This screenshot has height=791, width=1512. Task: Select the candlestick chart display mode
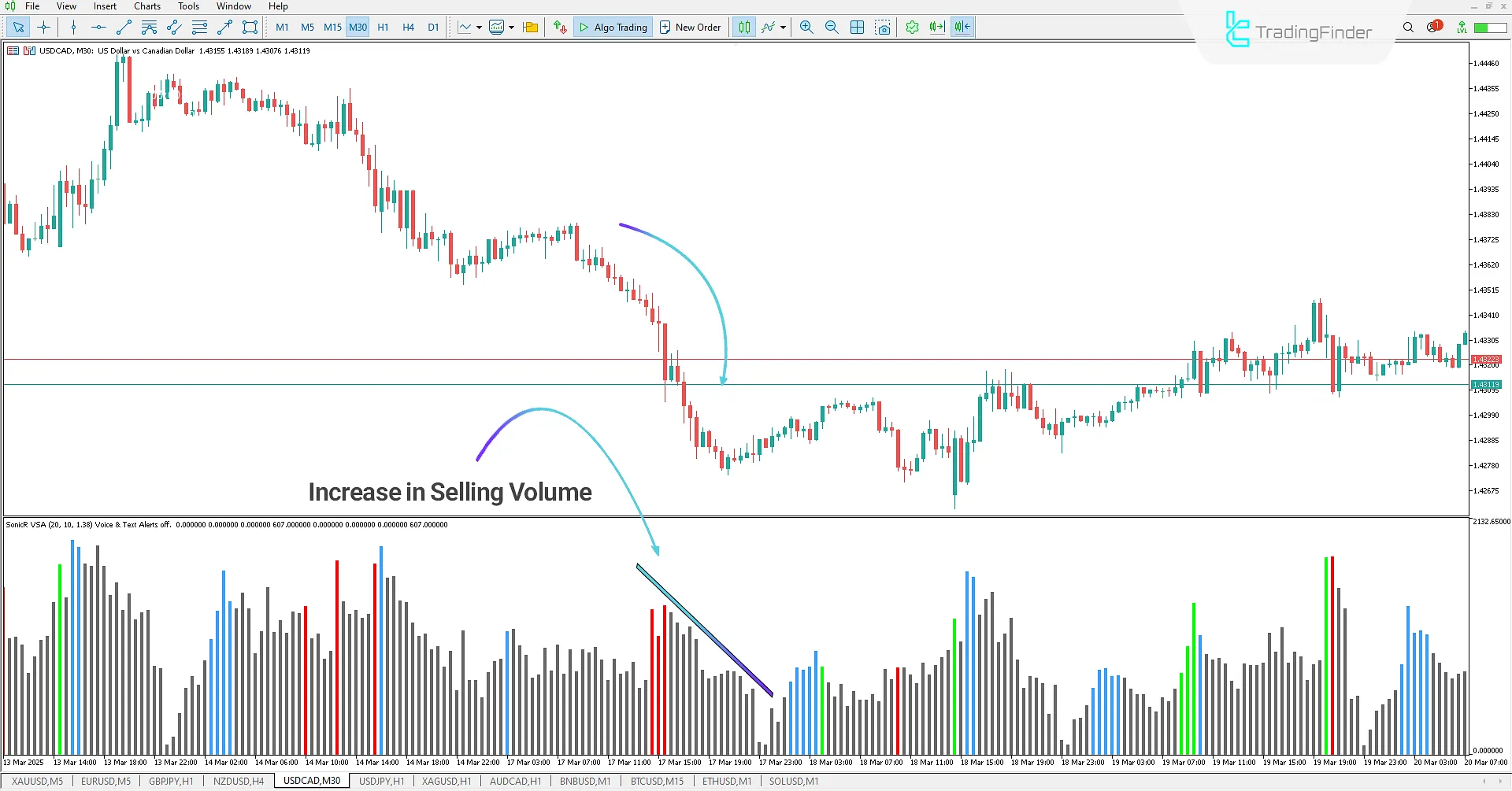[743, 27]
